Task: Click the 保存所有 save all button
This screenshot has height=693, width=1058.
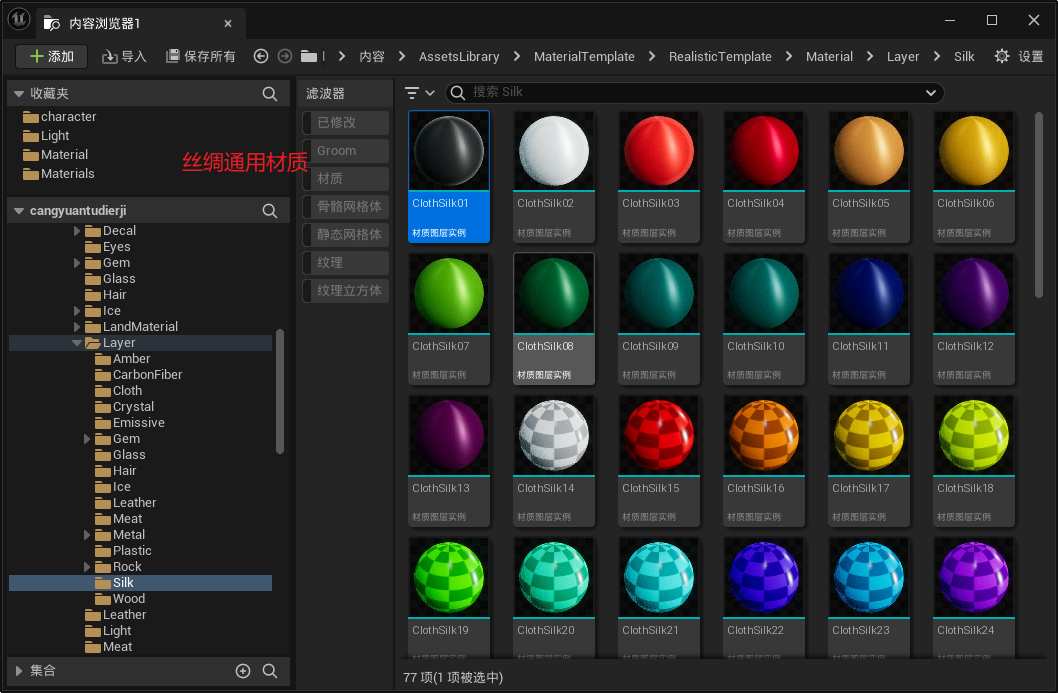Action: tap(201, 57)
